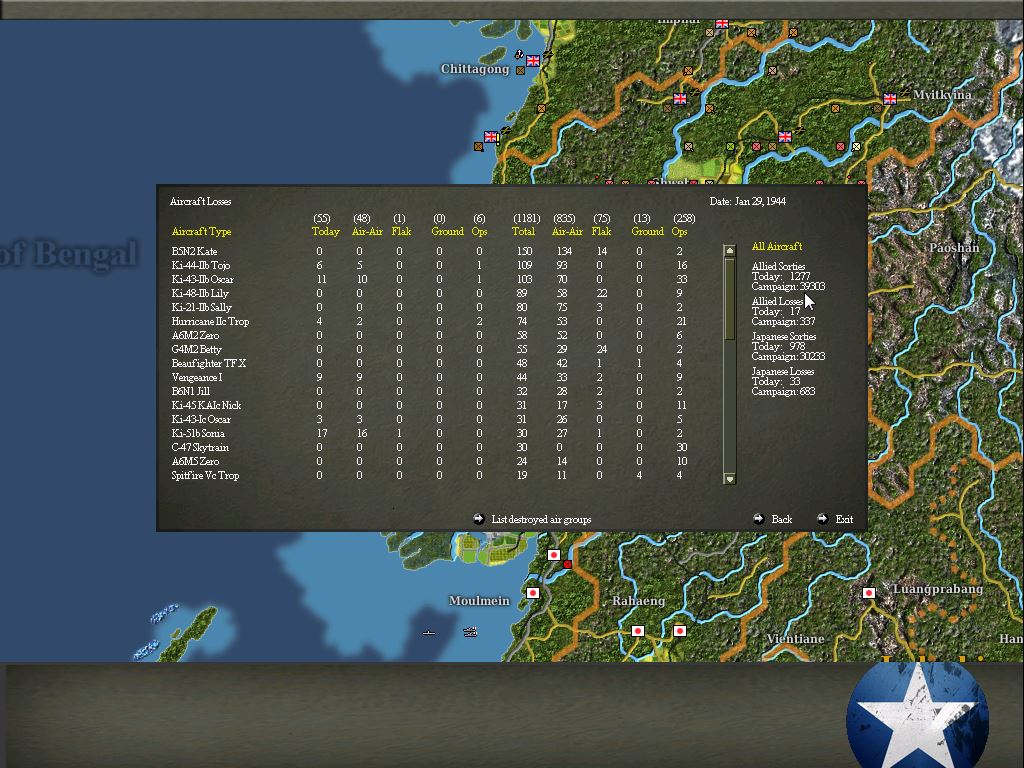This screenshot has height=768, width=1024.
Task: Select the B6N1 Jill row
Action: tap(431, 391)
